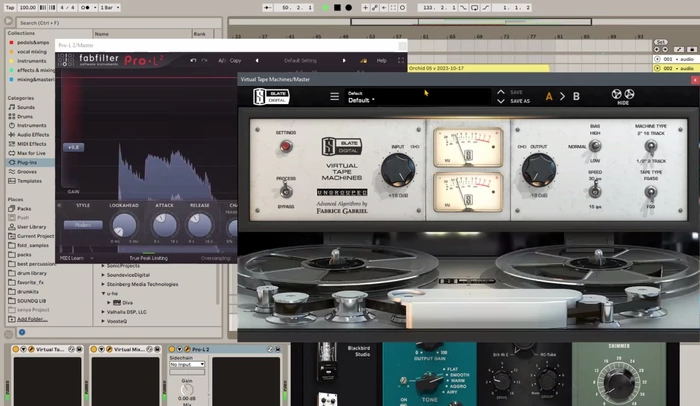This screenshot has width=700, height=406.
Task: Click MIDI Learn in Pro-L 2
Action: [72, 258]
